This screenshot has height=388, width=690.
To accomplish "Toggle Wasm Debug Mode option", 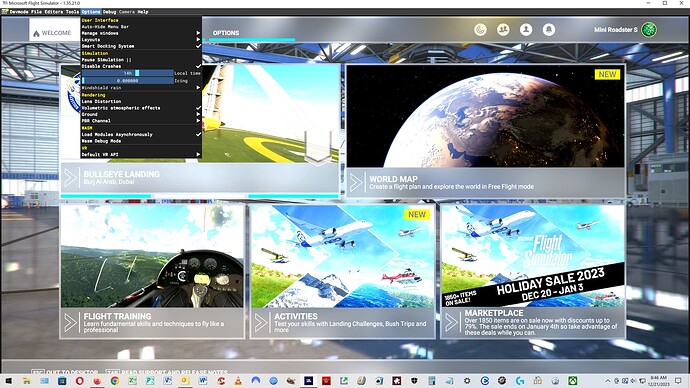I will [x=141, y=141].
